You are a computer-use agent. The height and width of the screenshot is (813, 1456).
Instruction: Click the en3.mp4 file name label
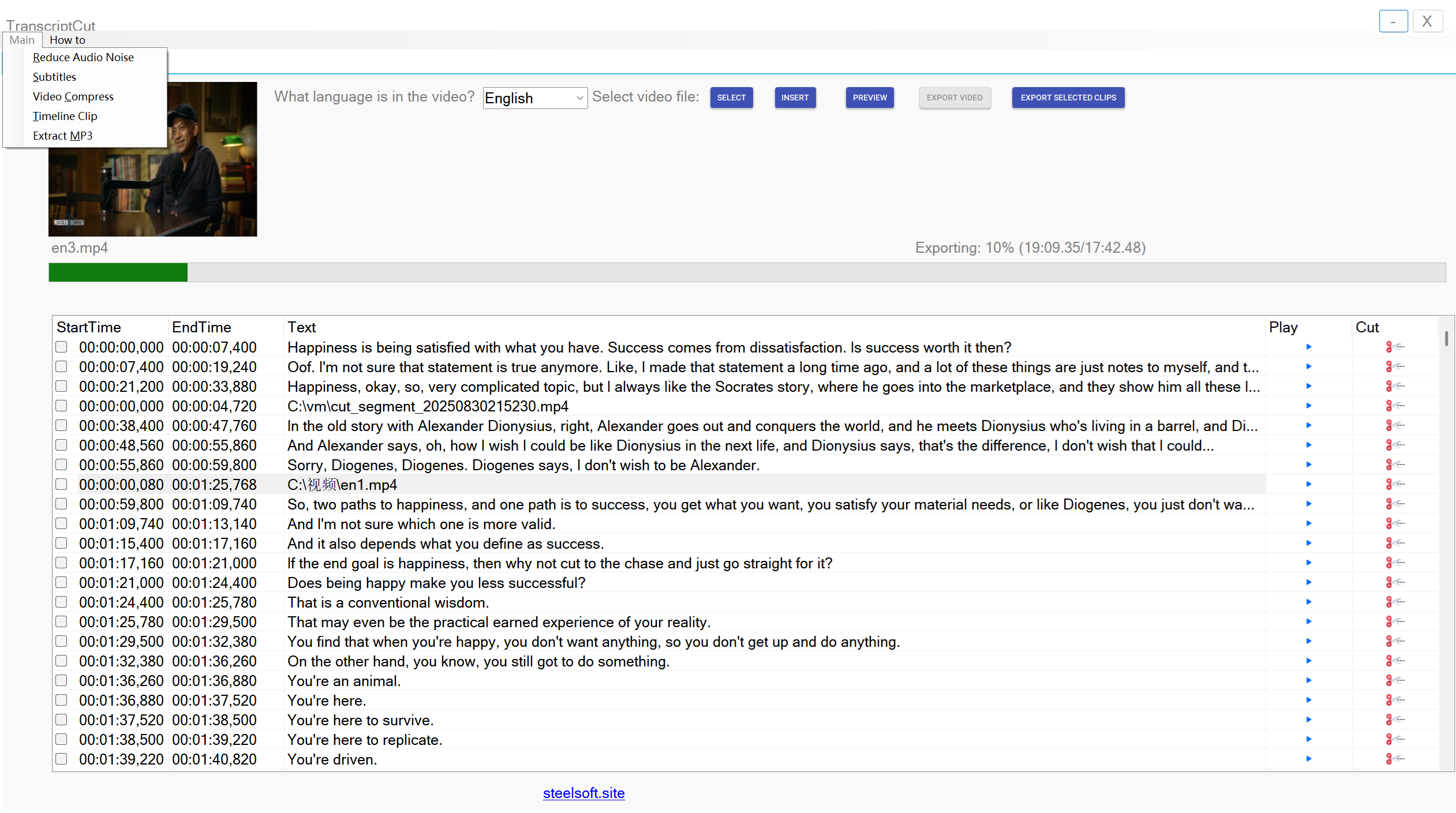(x=80, y=248)
